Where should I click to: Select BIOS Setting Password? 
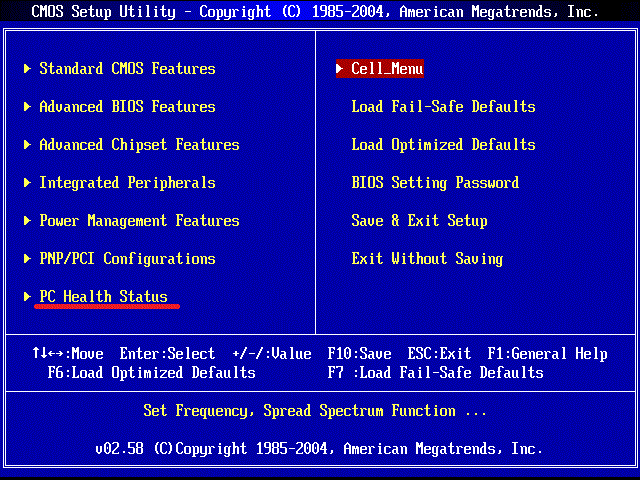(435, 182)
